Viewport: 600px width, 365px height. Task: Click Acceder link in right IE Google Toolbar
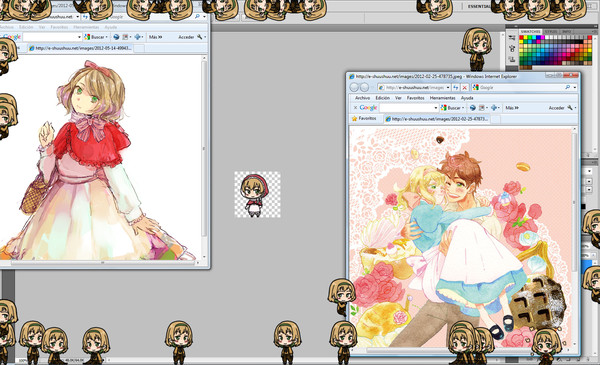556,108
